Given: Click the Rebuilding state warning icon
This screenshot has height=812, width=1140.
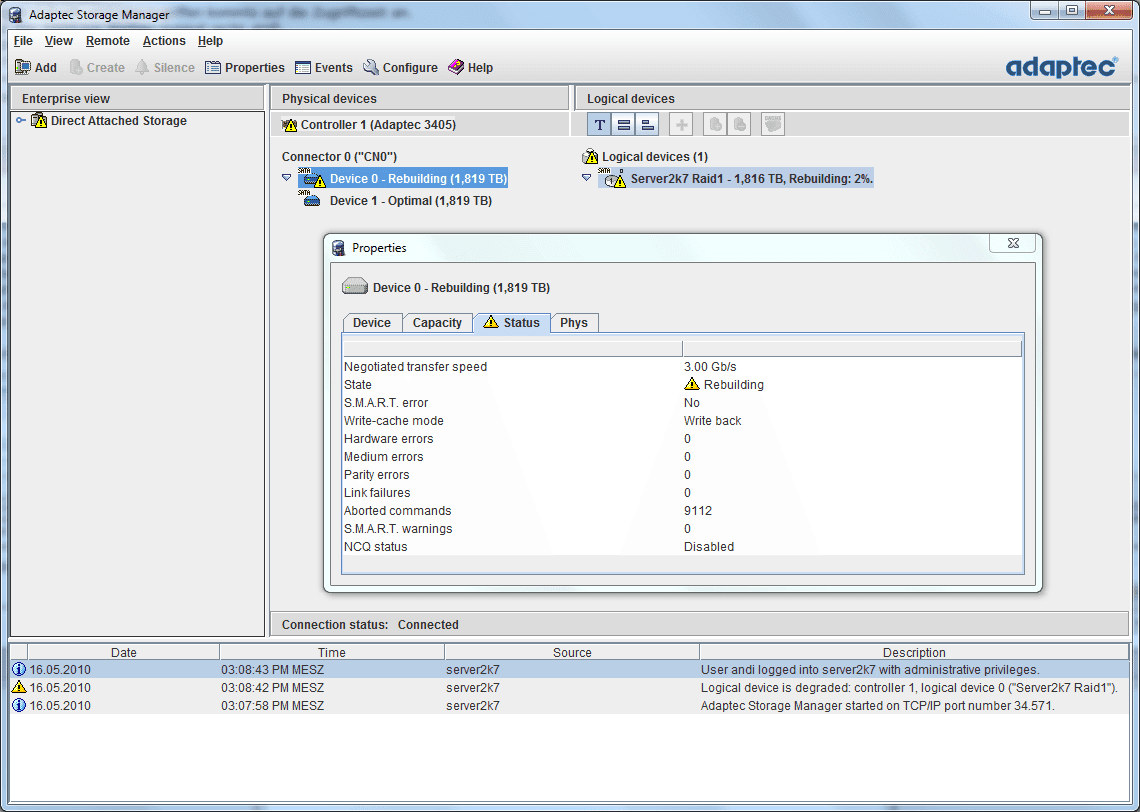Looking at the screenshot, I should [x=691, y=384].
